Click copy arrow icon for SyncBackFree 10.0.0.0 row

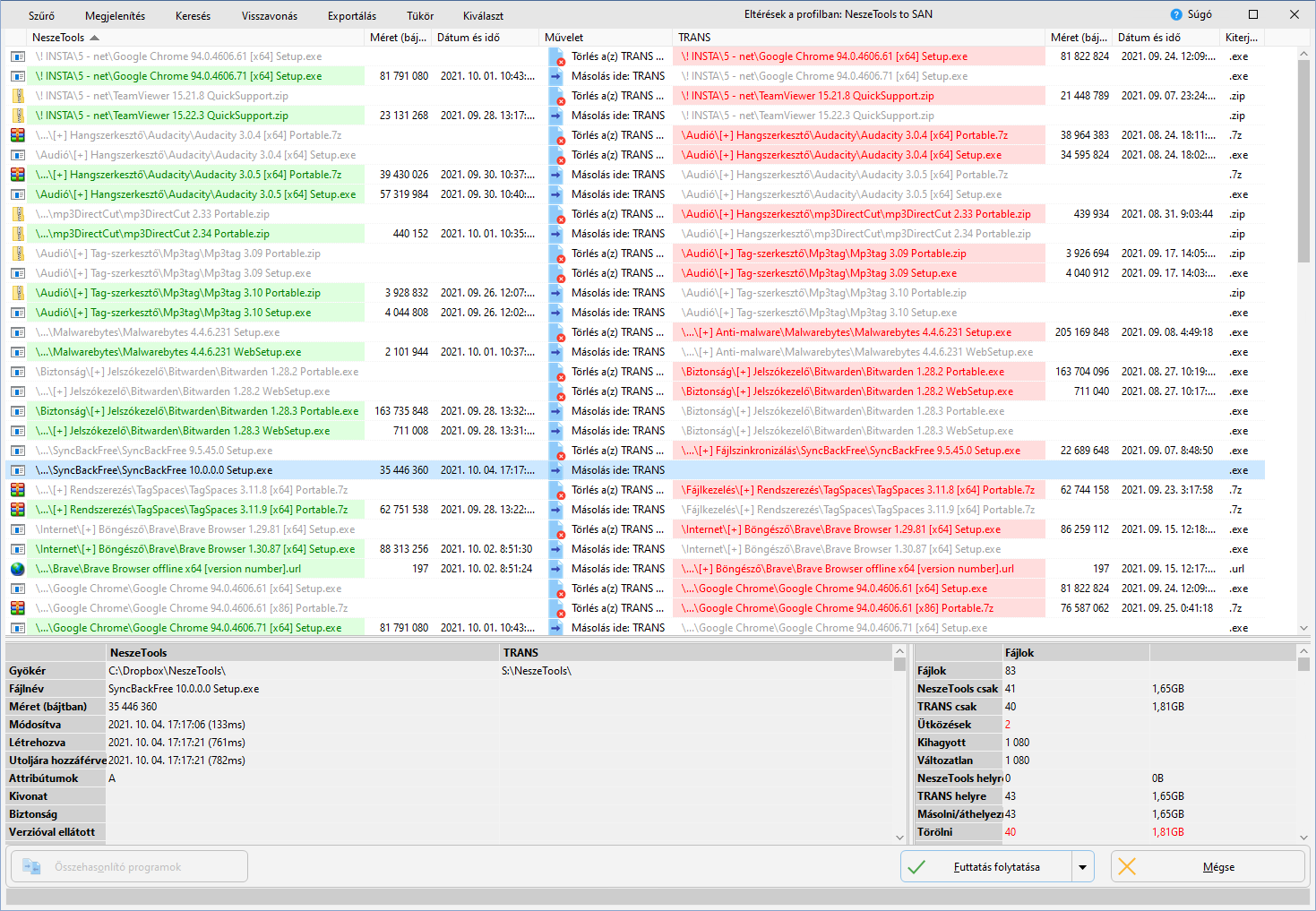(556, 470)
